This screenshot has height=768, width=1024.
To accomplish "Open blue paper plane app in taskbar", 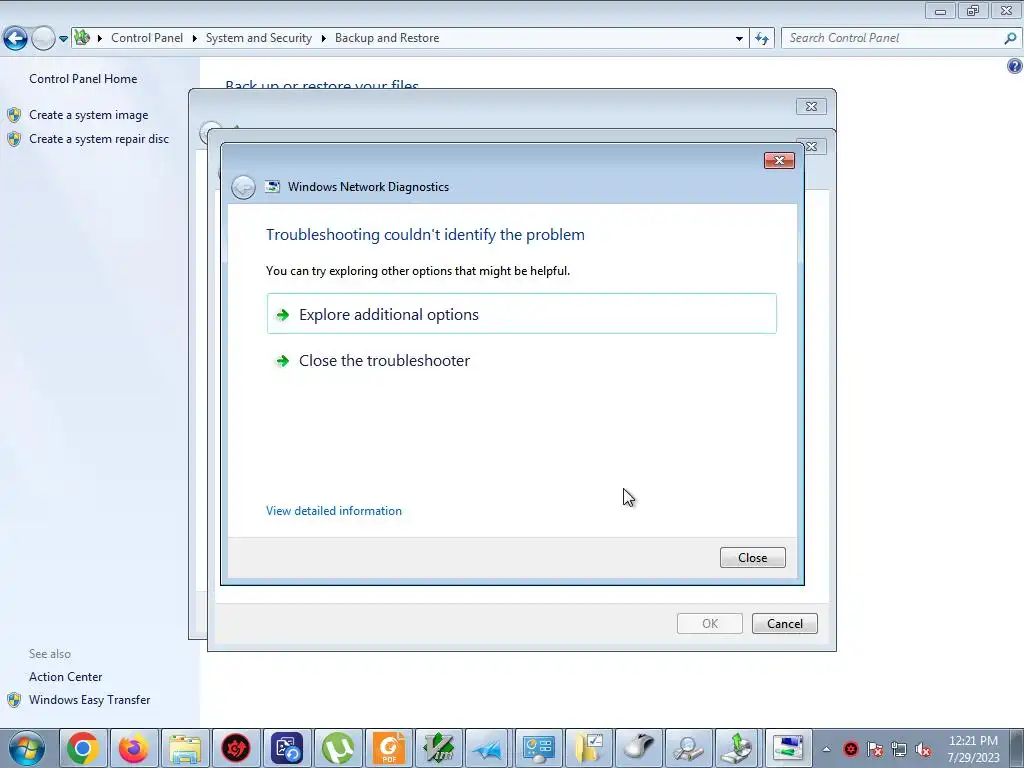I will tap(489, 748).
